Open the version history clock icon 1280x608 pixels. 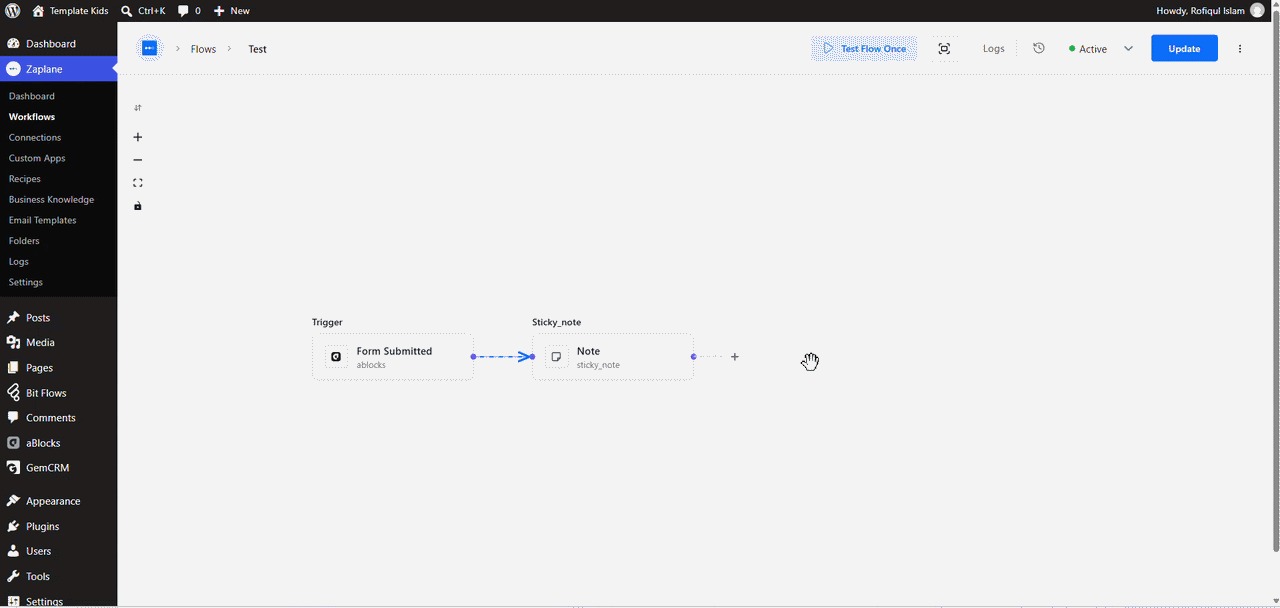(x=1039, y=48)
